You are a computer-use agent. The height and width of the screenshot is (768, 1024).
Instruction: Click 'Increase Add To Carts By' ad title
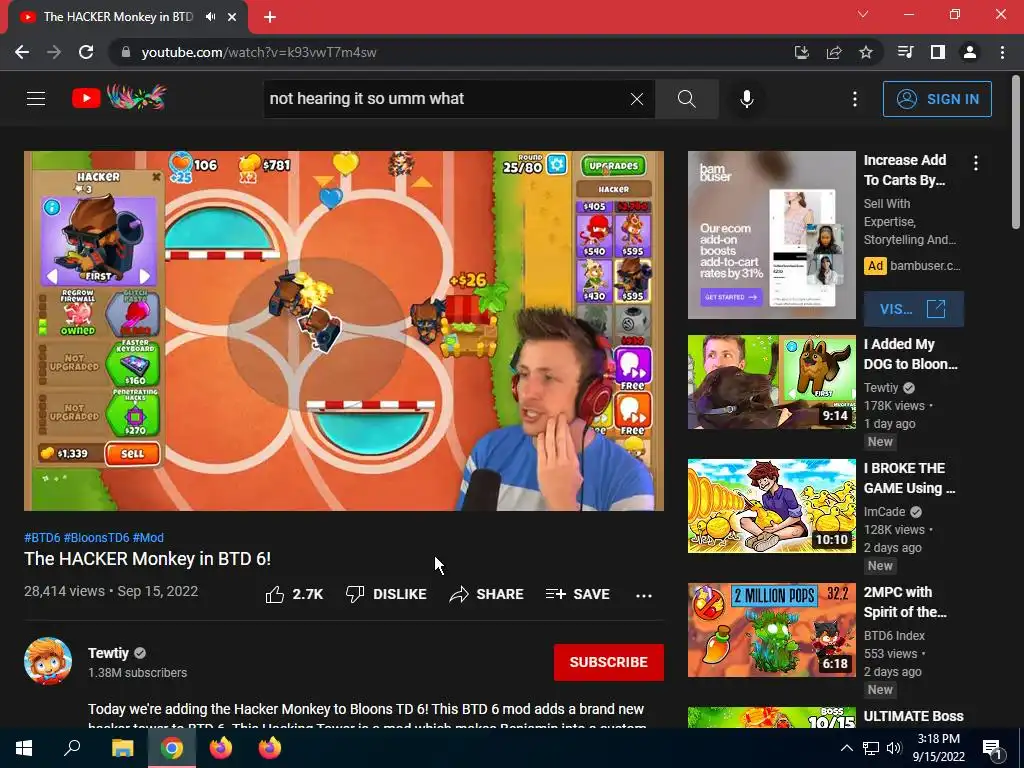[904, 170]
